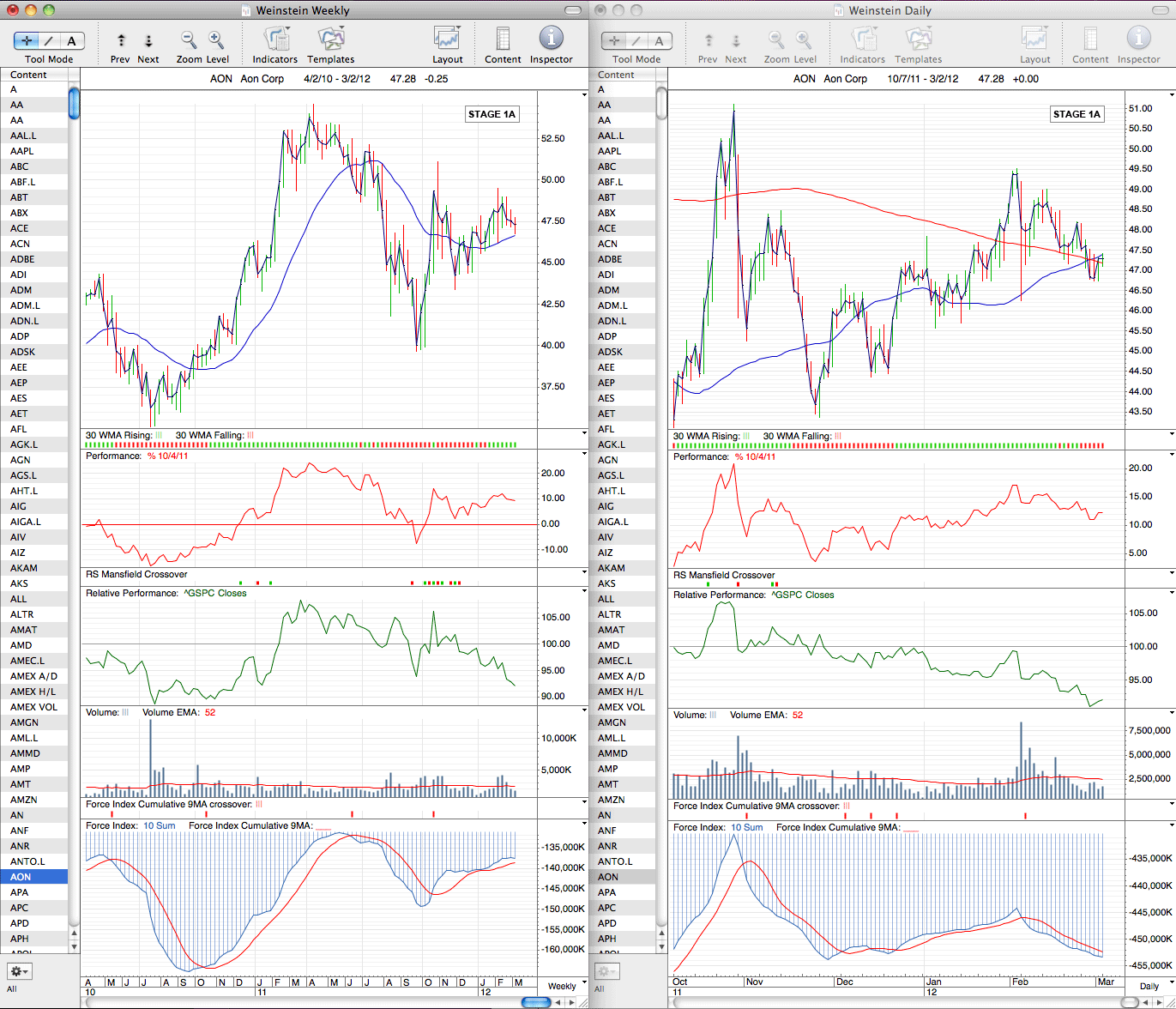This screenshot has width=1176, height=1009.
Task: Select crosshair tool in Weinstein Weekly window
Action: 27,40
